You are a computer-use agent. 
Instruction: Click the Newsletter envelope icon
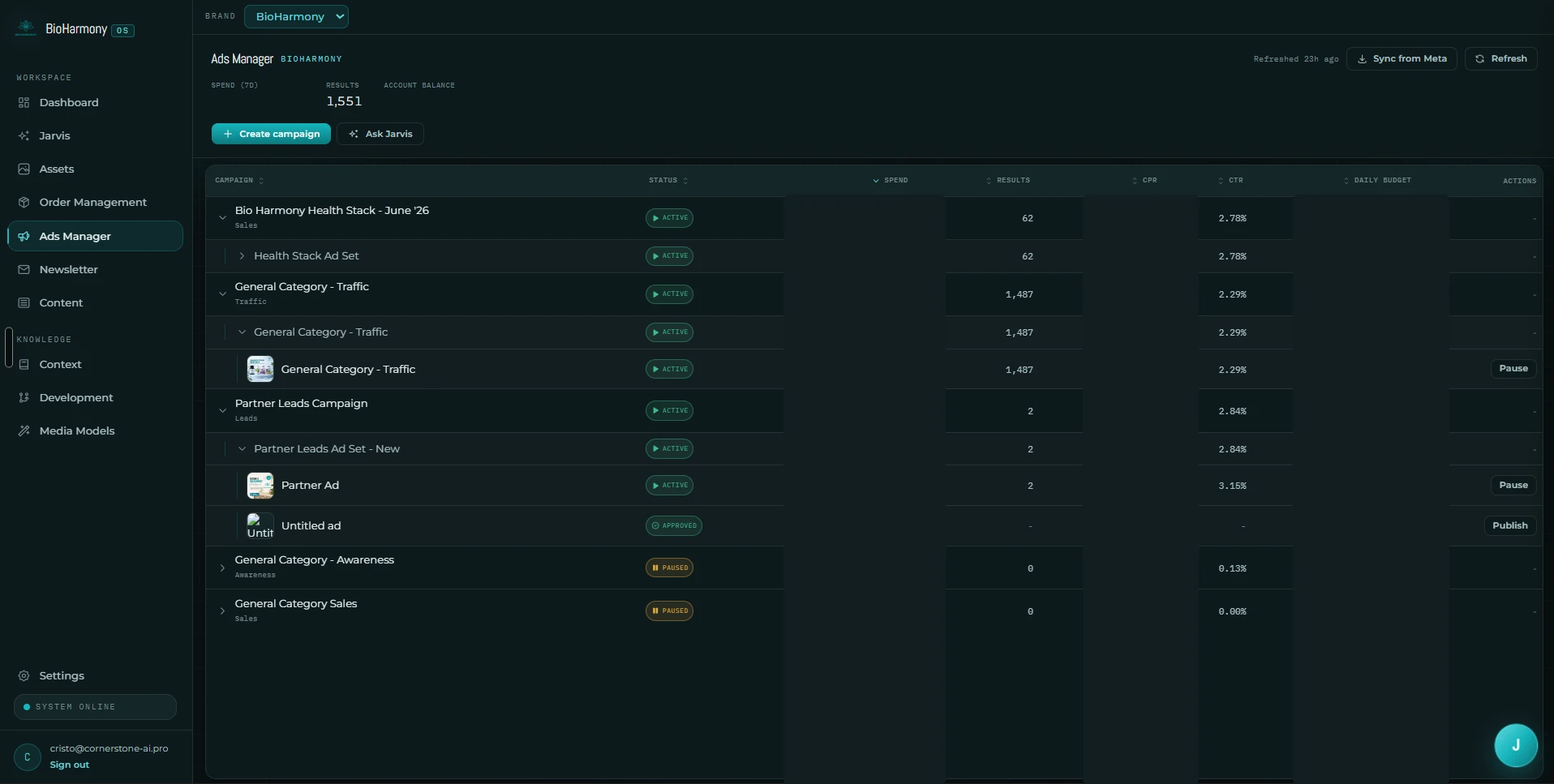[24, 270]
